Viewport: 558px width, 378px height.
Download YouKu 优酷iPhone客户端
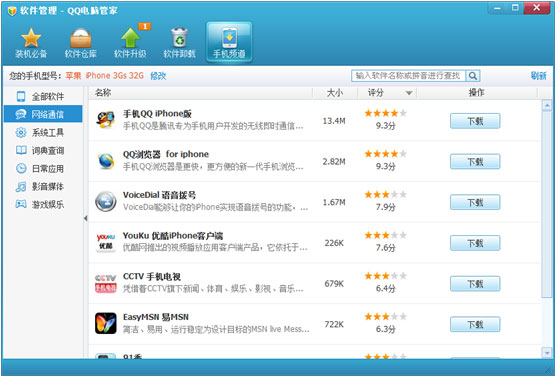coord(475,243)
